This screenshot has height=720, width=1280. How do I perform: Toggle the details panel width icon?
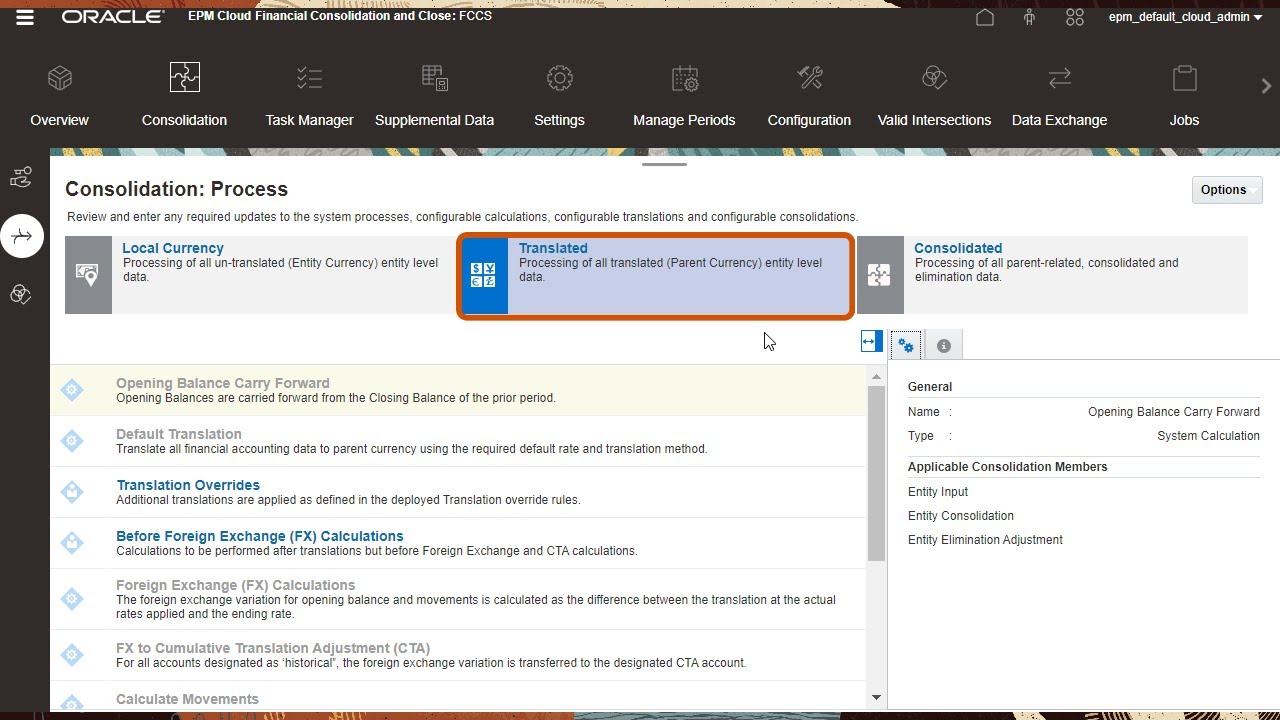click(x=871, y=342)
